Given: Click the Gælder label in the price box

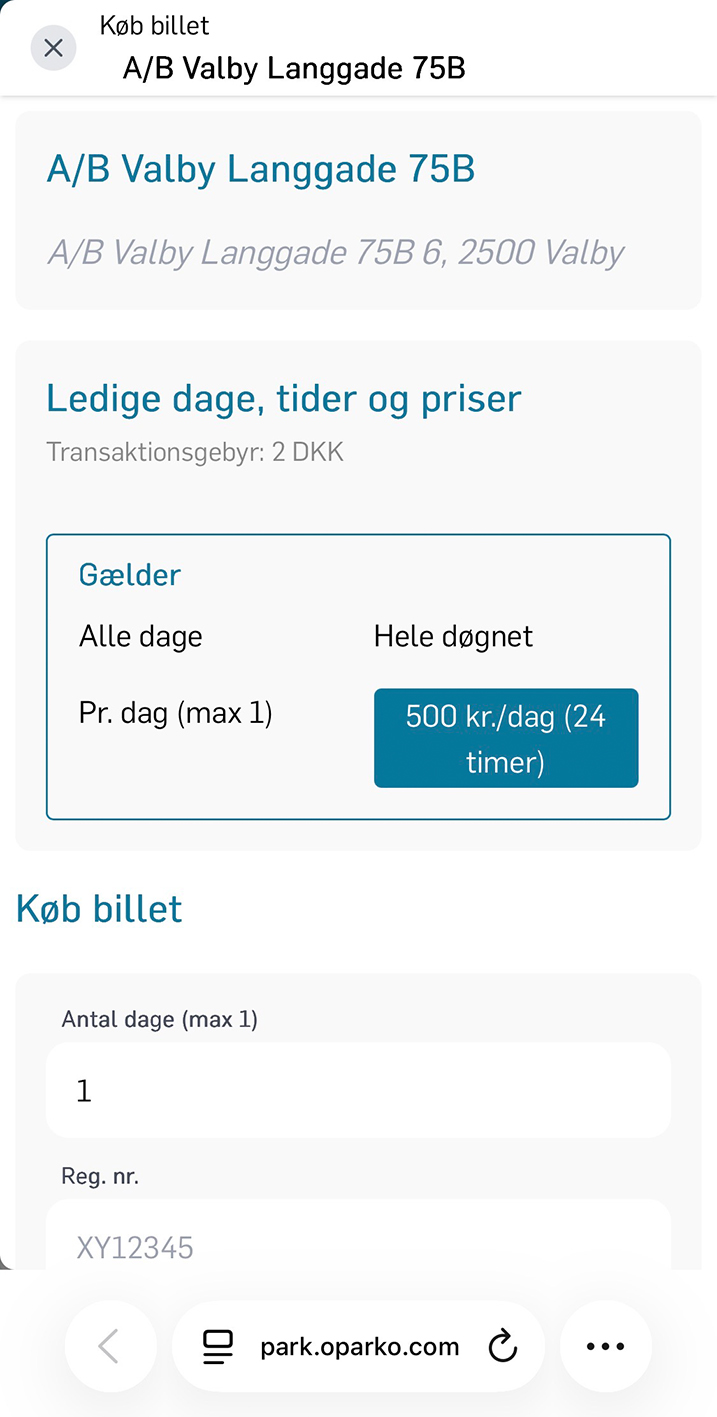Looking at the screenshot, I should pos(130,575).
